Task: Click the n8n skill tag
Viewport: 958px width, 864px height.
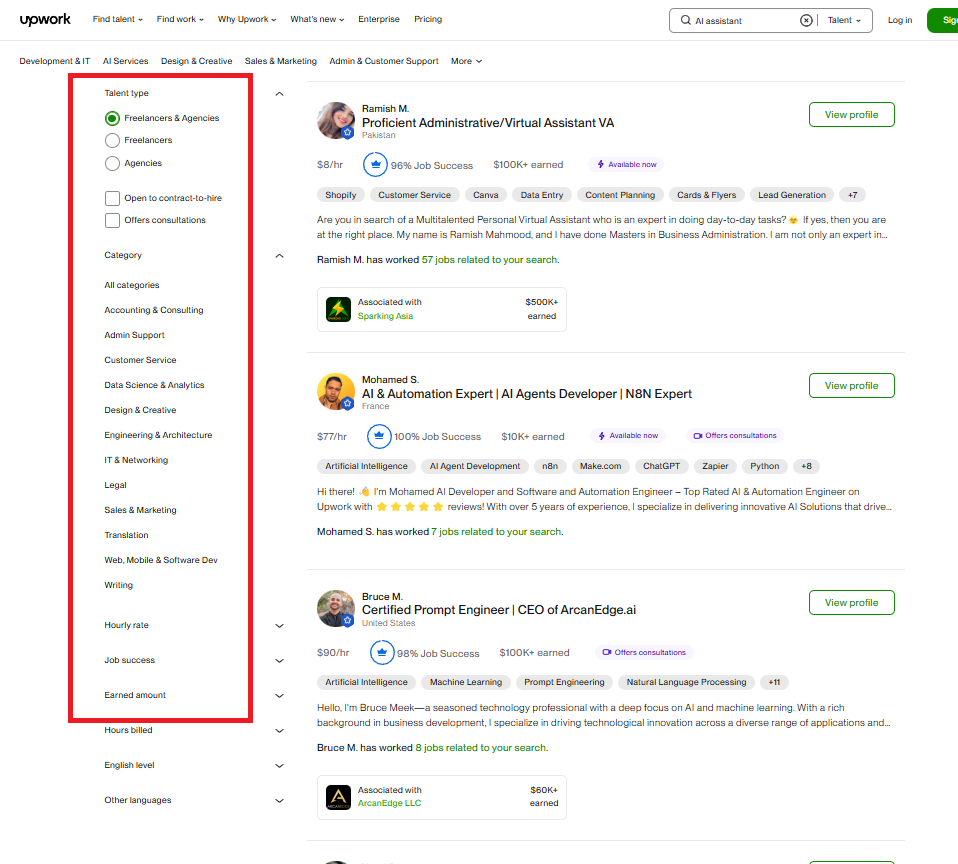Action: (550, 466)
